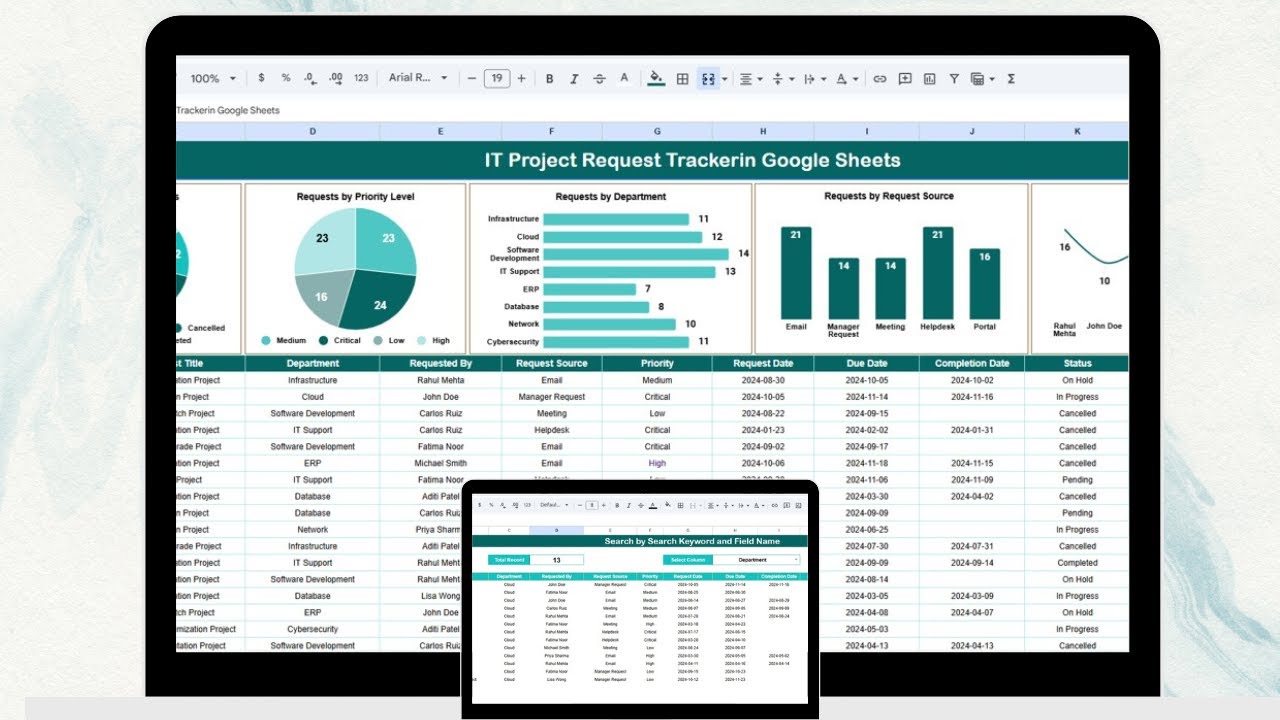Decrease decimal places
Viewport: 1280px width, 720px height.
pos(310,78)
